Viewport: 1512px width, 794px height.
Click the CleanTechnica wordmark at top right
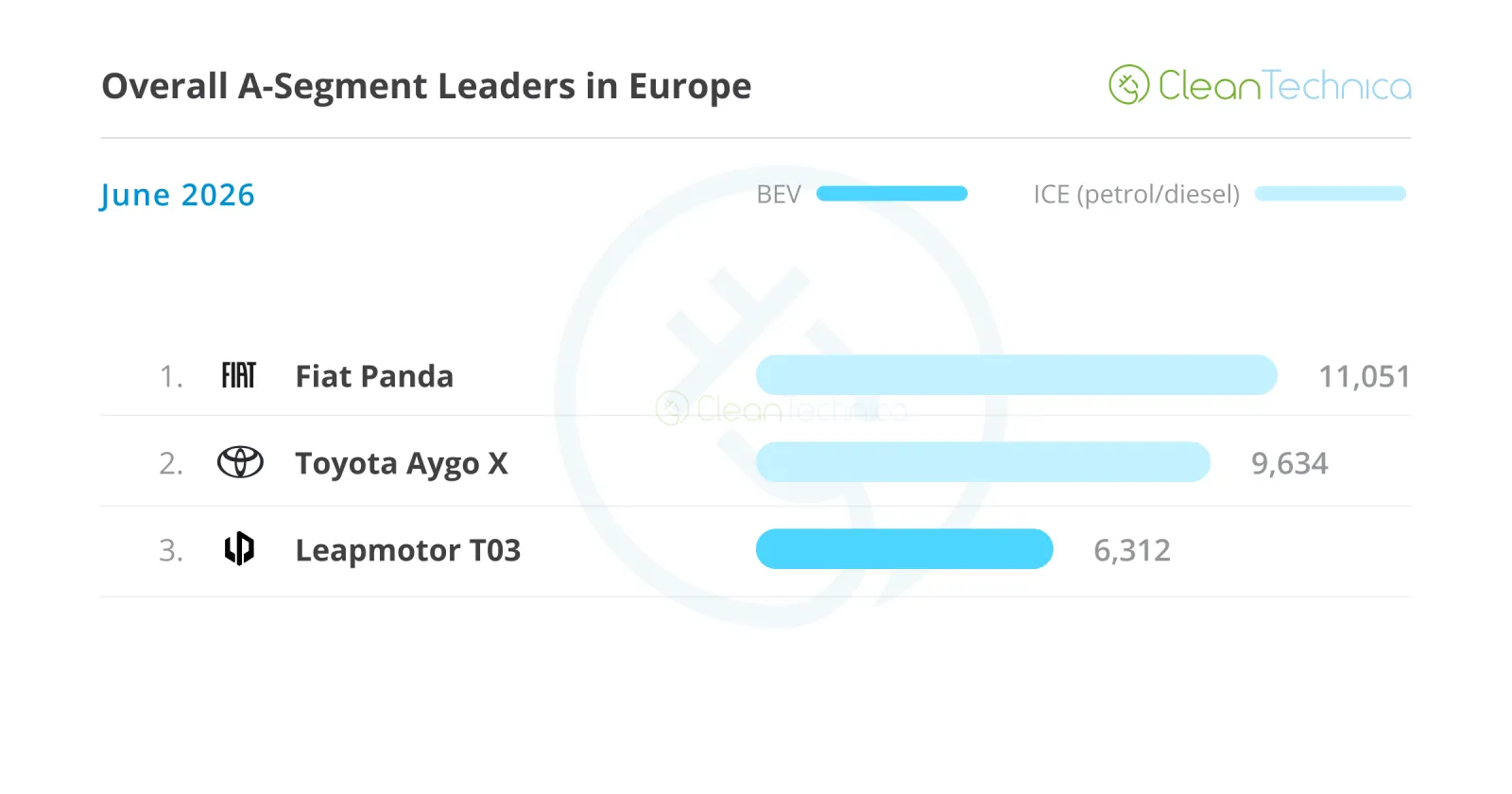1284,85
